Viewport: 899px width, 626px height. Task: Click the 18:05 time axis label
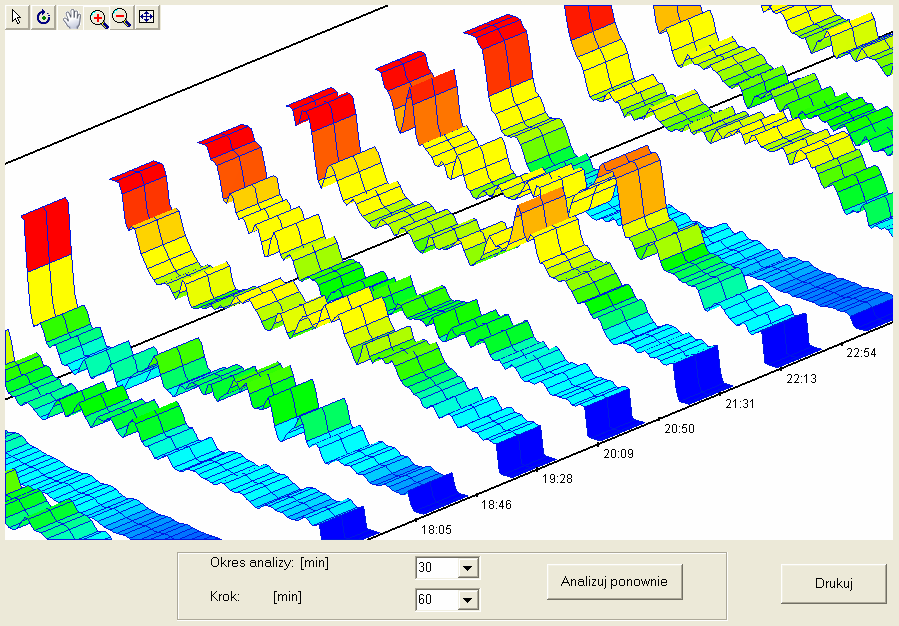tap(436, 530)
